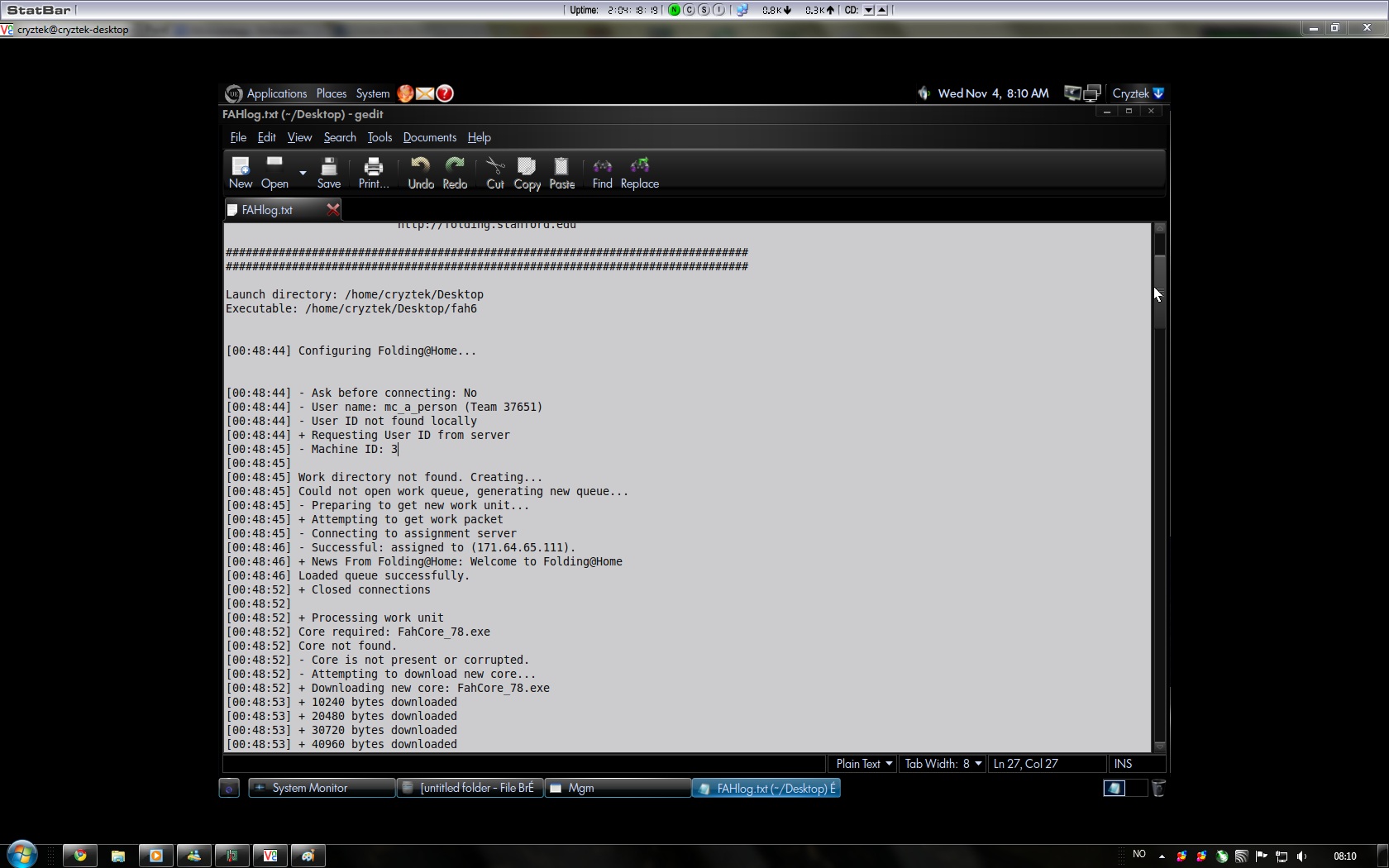Save the document with Save icon
This screenshot has width=1389, height=868.
click(328, 173)
